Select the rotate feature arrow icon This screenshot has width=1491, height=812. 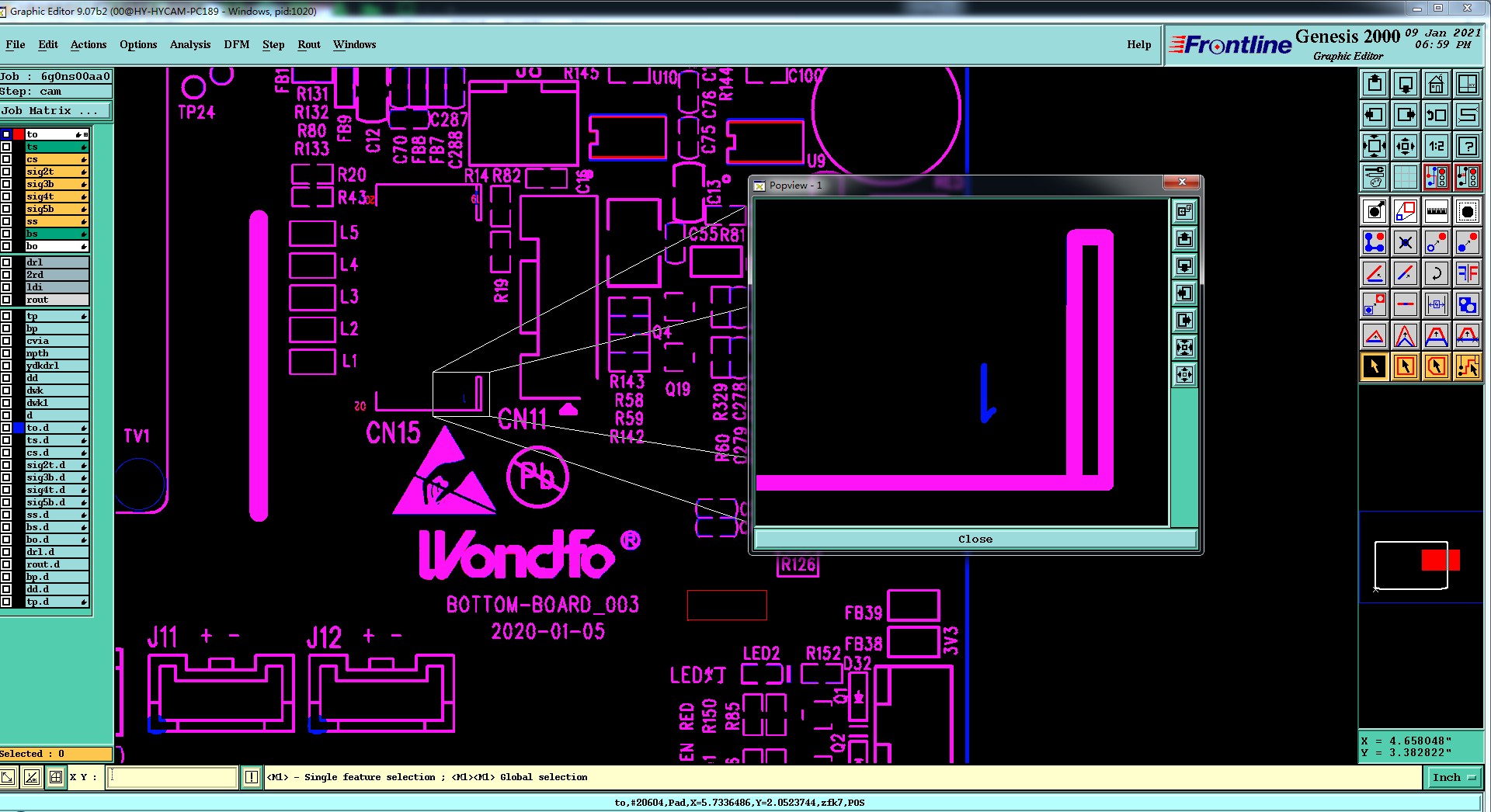pyautogui.click(x=1437, y=273)
